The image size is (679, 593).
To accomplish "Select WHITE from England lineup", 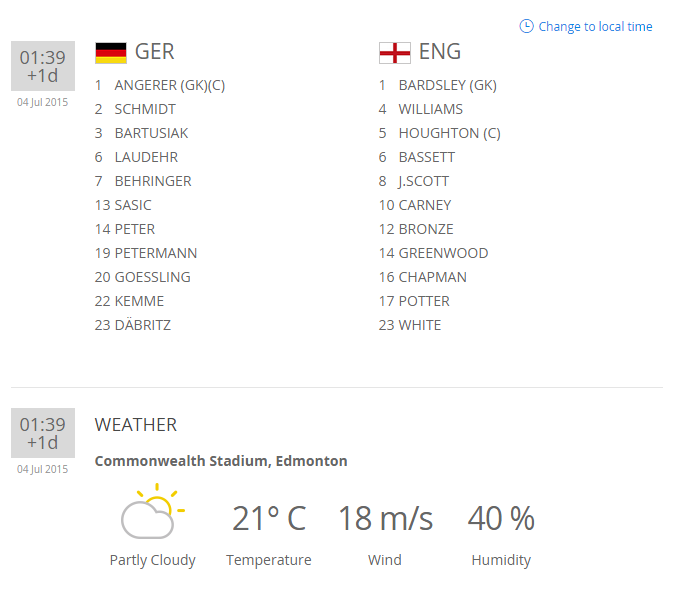I will coord(420,325).
